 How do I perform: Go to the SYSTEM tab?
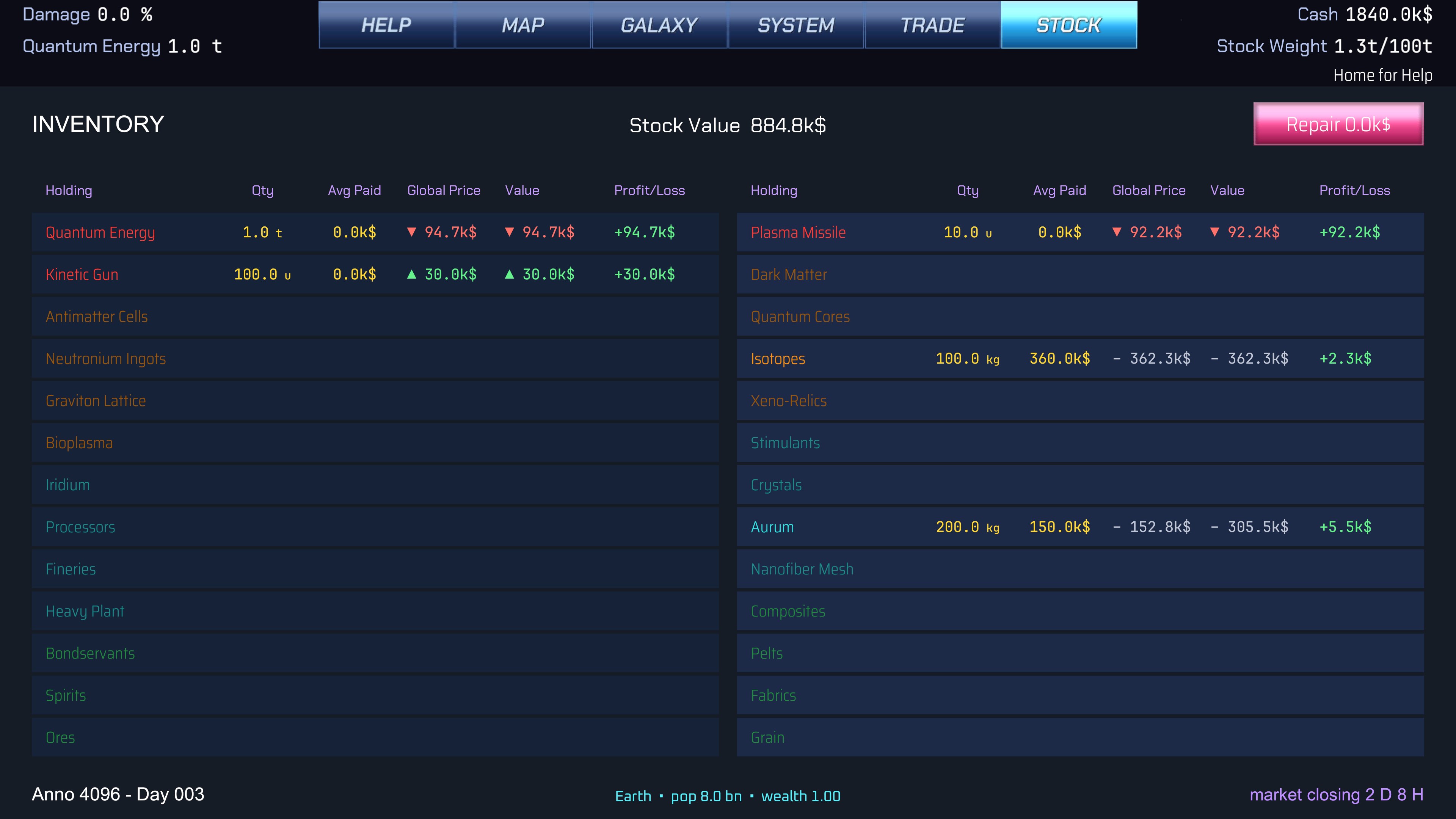point(796,25)
